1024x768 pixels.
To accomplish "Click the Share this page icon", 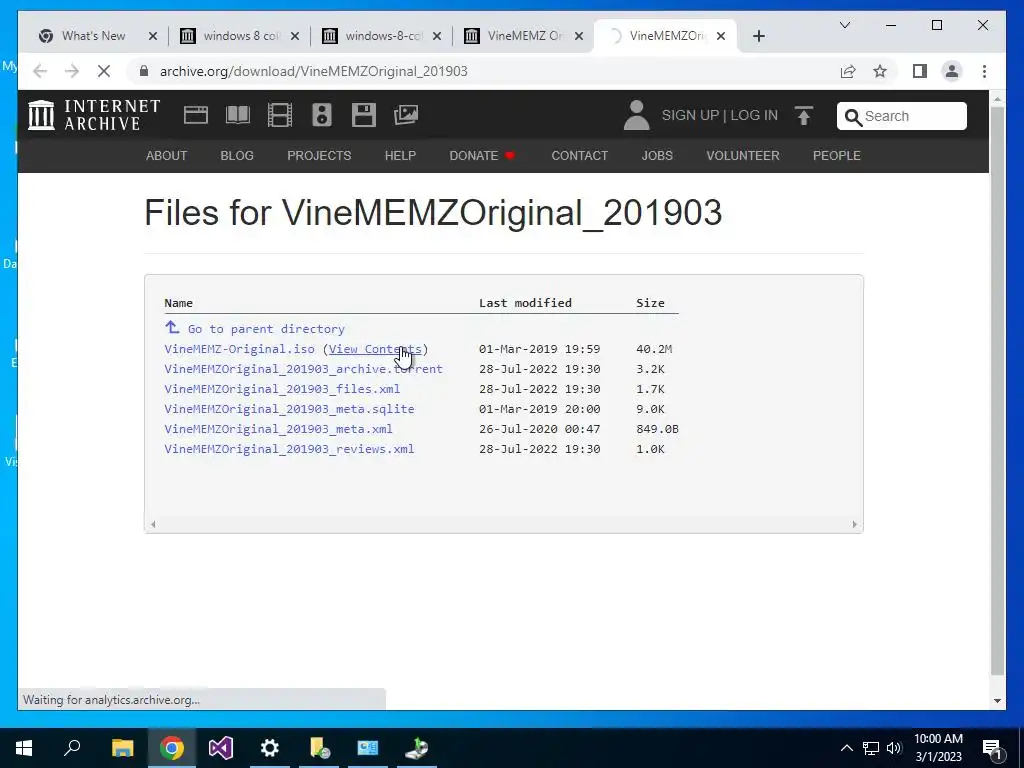I will point(848,71).
